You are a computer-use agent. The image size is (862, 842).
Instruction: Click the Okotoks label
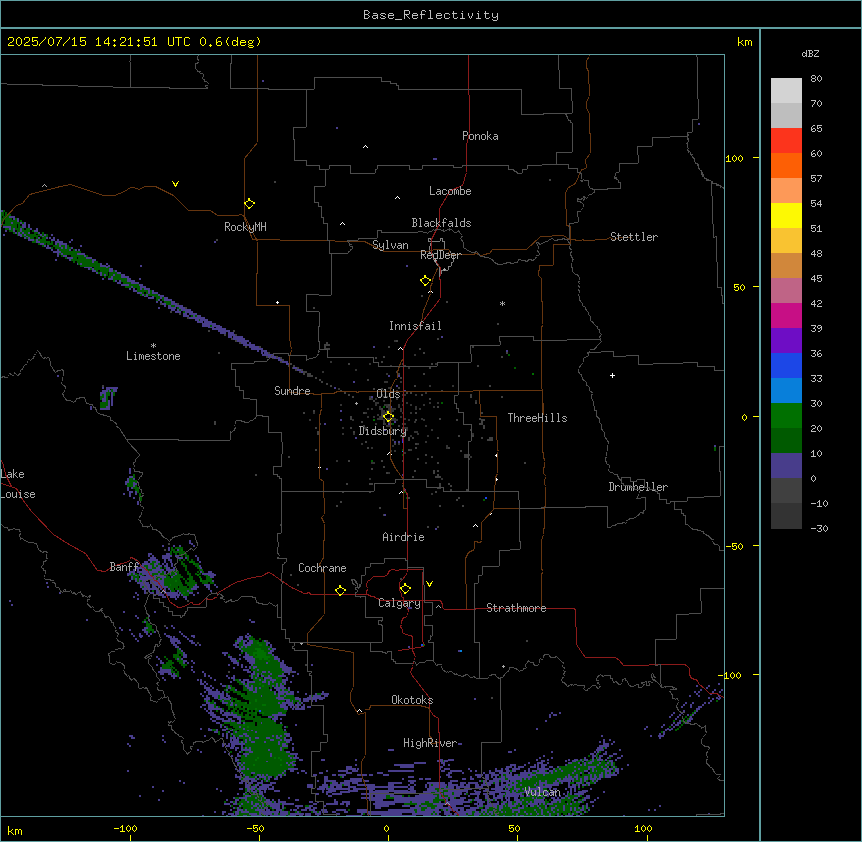pos(412,700)
